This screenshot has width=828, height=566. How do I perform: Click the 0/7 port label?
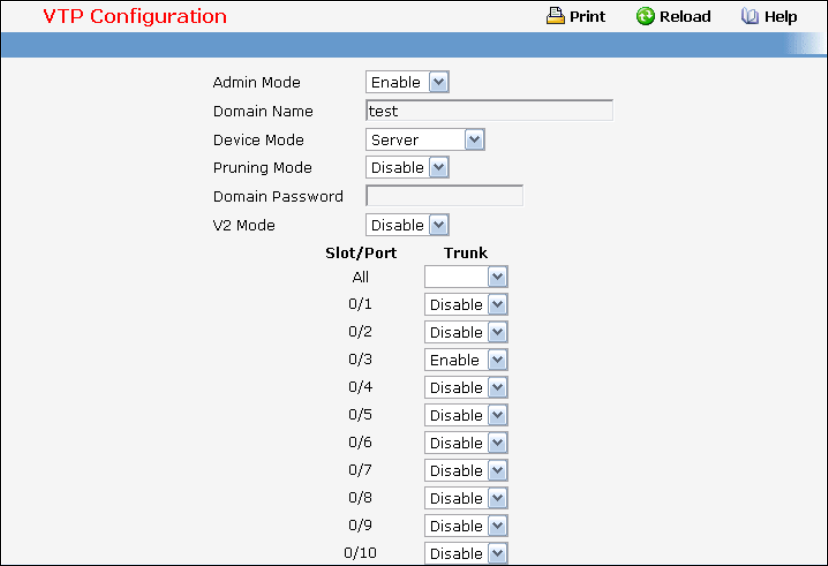tap(360, 470)
